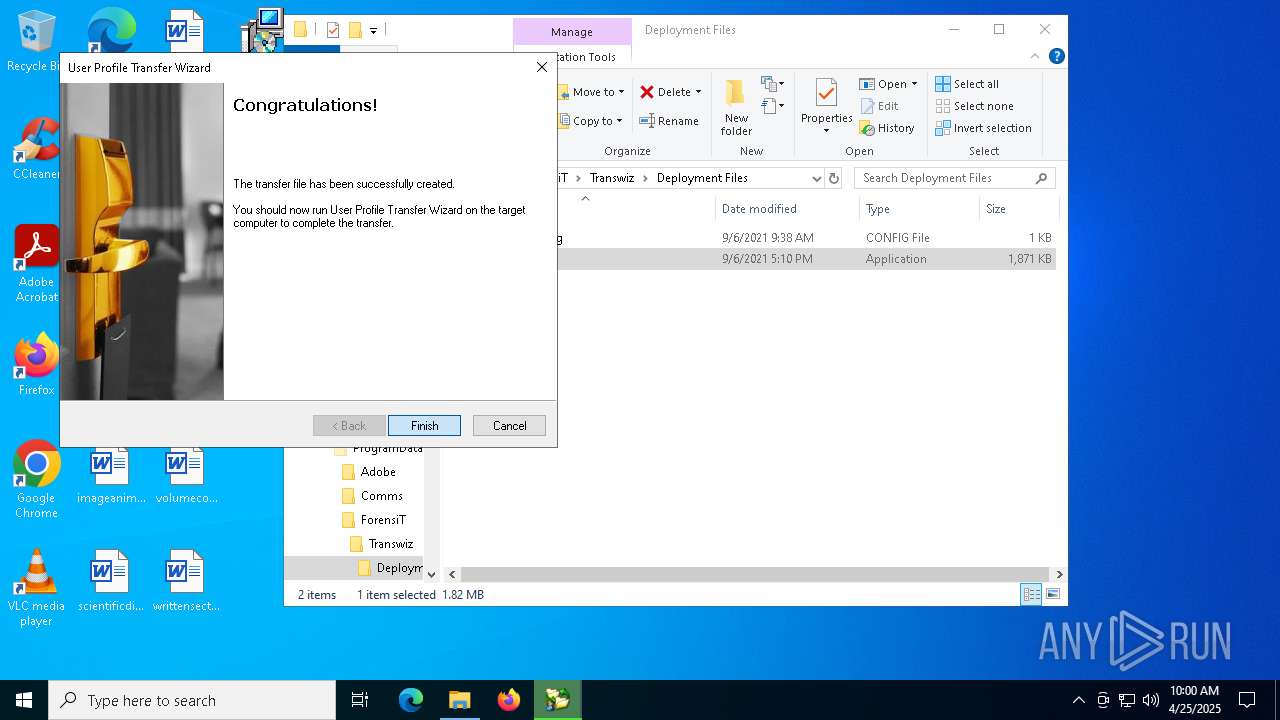Expand the Properties dropdown arrow
1280x720 pixels.
click(826, 131)
